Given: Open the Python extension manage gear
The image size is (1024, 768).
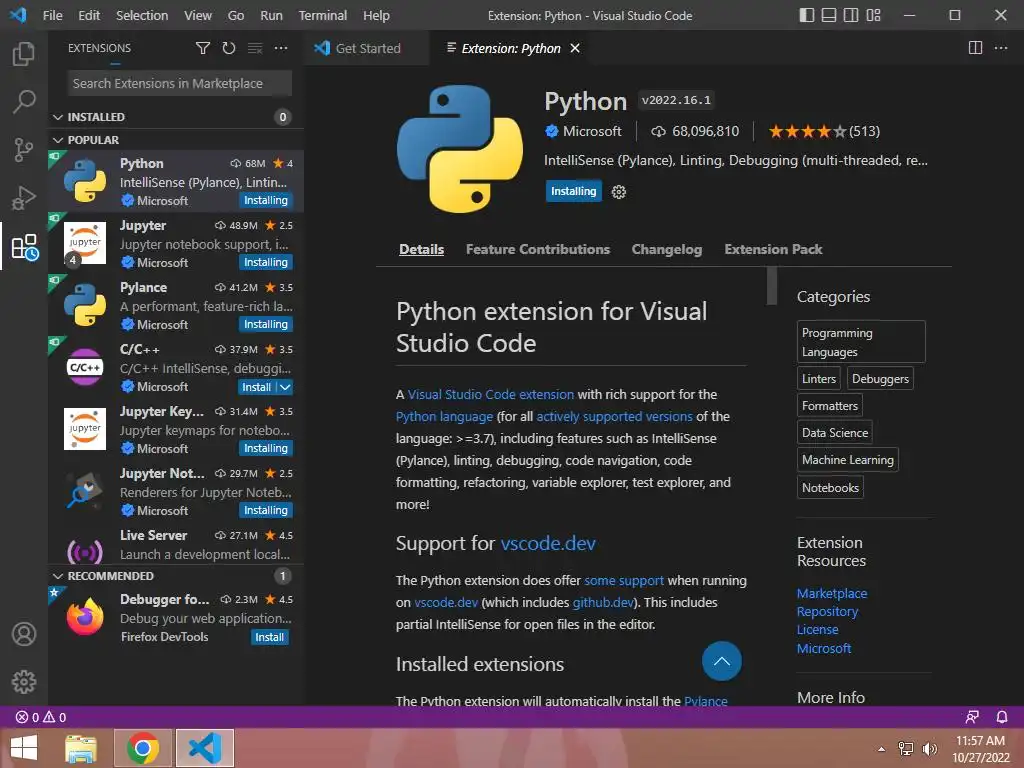Looking at the screenshot, I should tap(618, 192).
